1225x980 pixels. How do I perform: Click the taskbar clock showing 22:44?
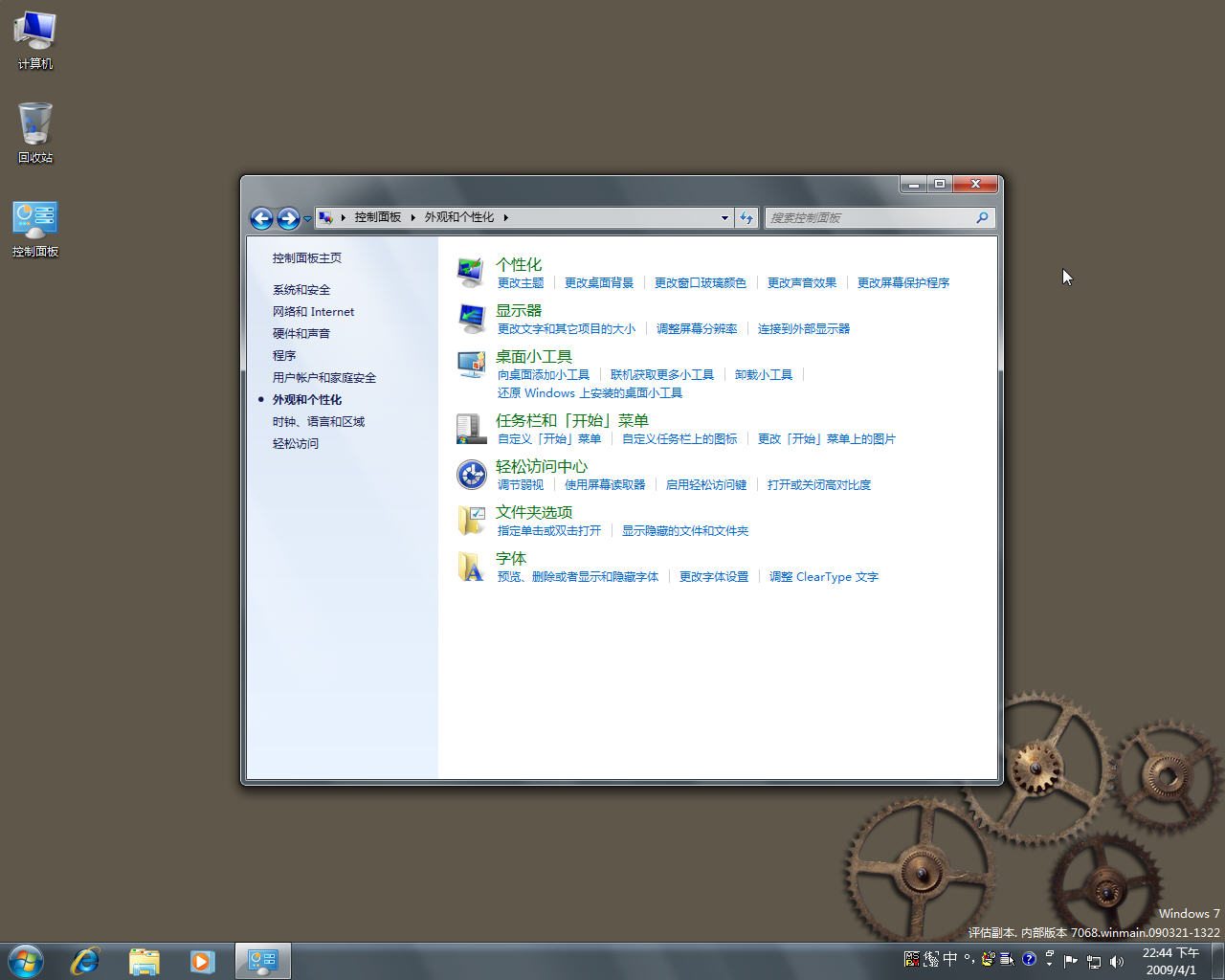tap(1170, 961)
